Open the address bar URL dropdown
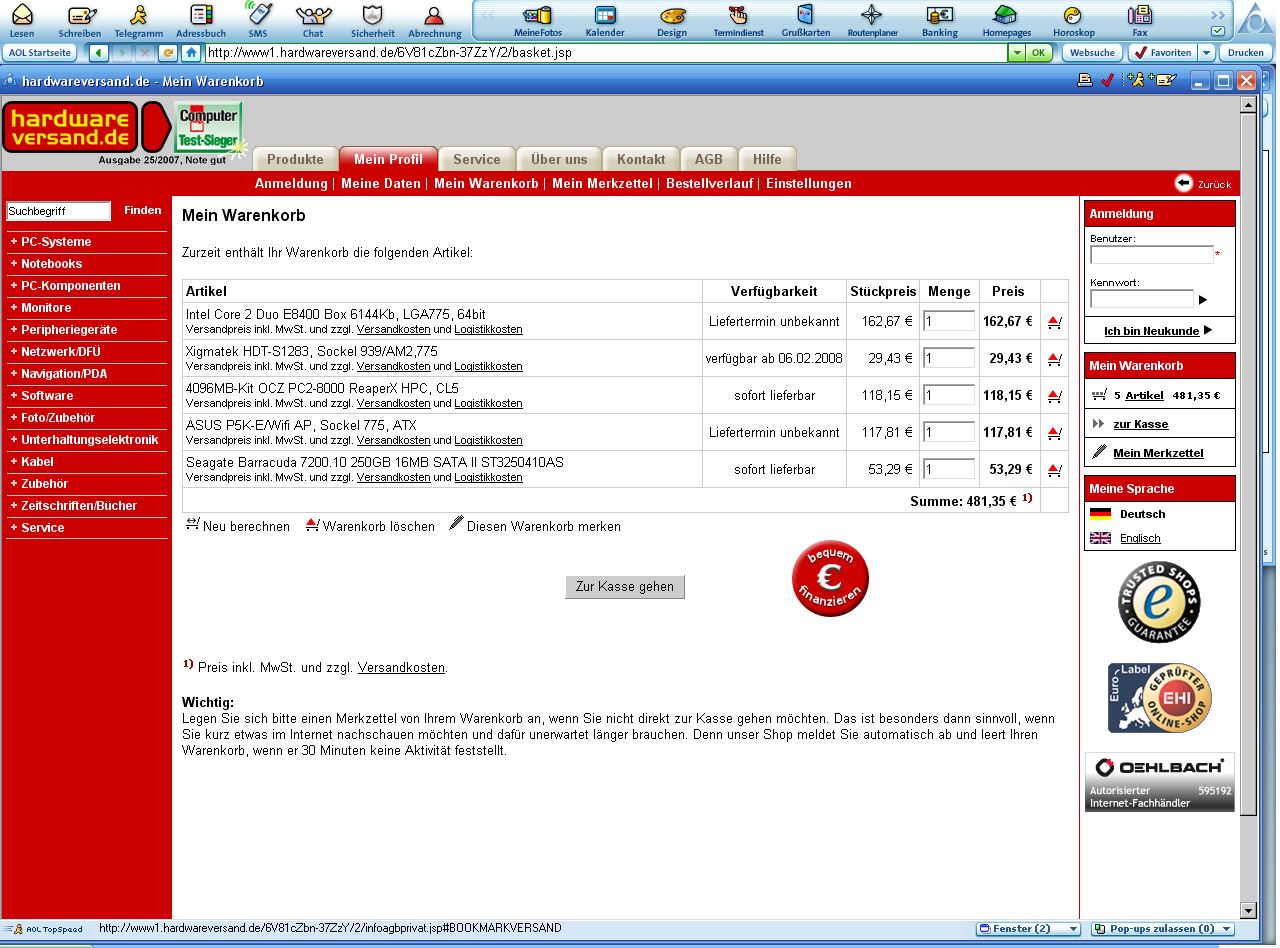This screenshot has width=1280, height=948. click(1016, 53)
